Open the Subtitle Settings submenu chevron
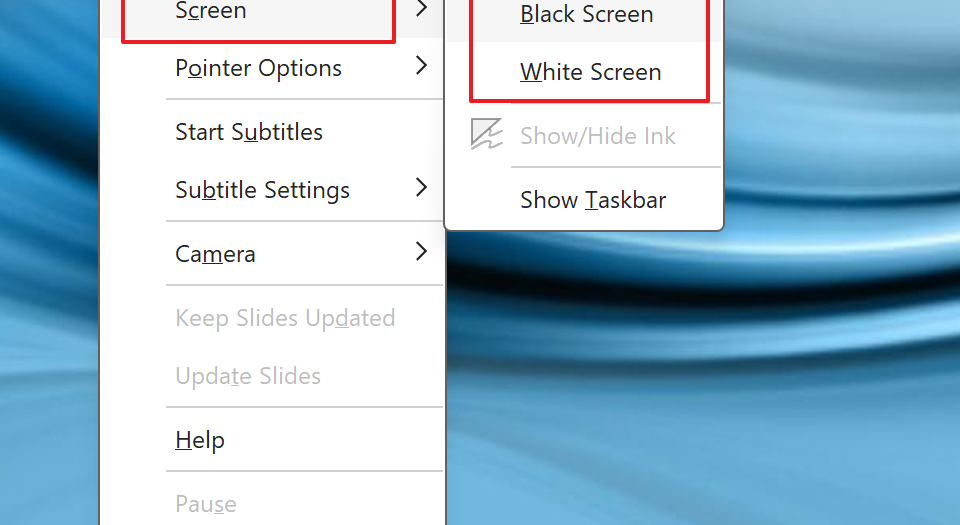This screenshot has height=525, width=960. (421, 188)
